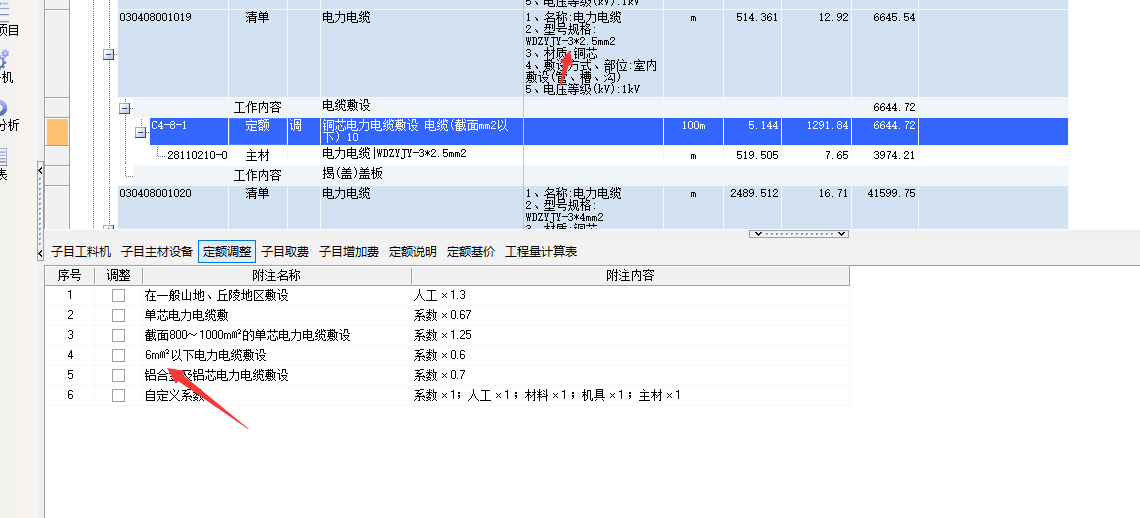
Task: Select the 28110210-0 material code
Action: (197, 155)
